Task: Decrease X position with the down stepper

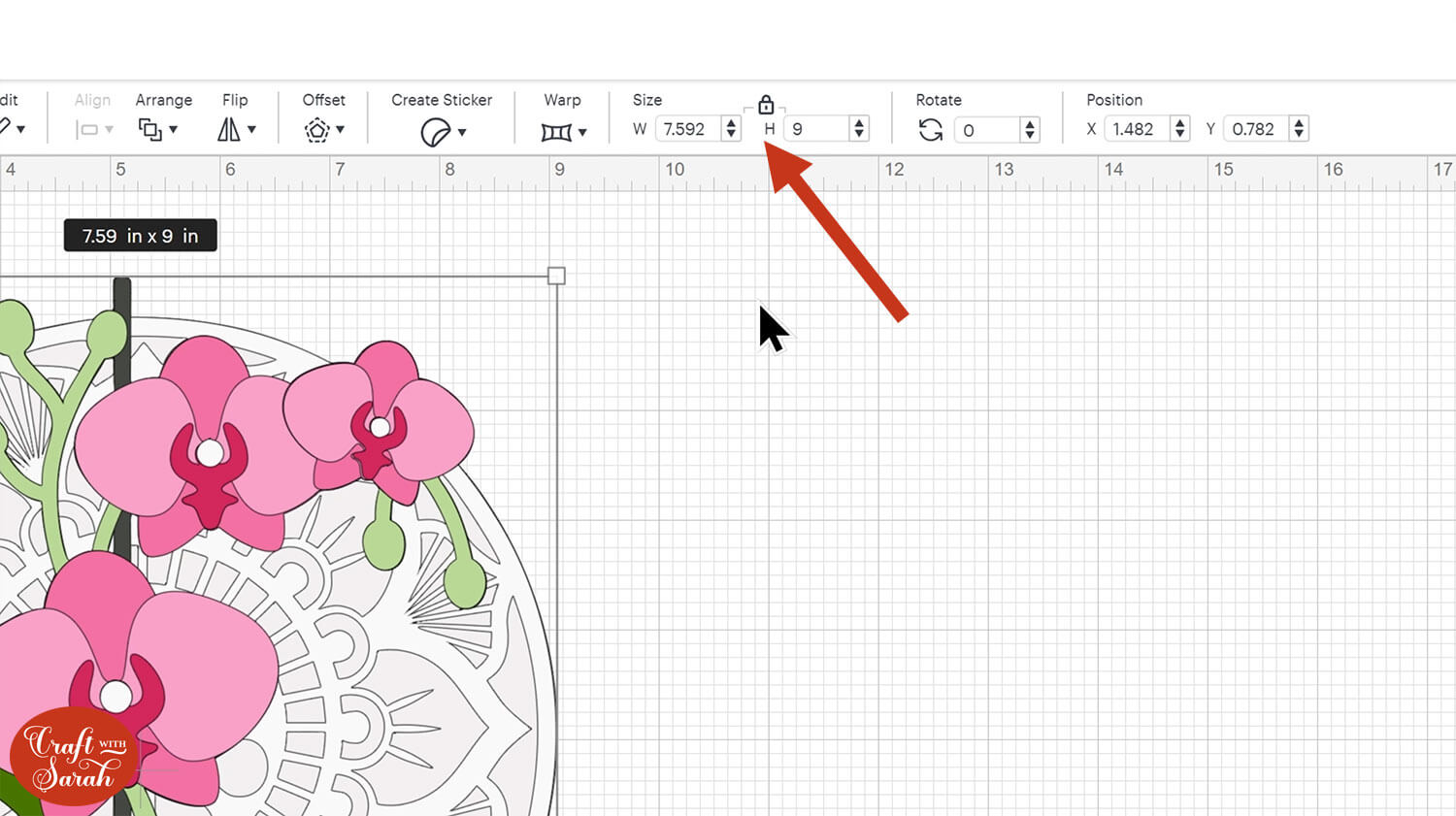Action: (1180, 135)
